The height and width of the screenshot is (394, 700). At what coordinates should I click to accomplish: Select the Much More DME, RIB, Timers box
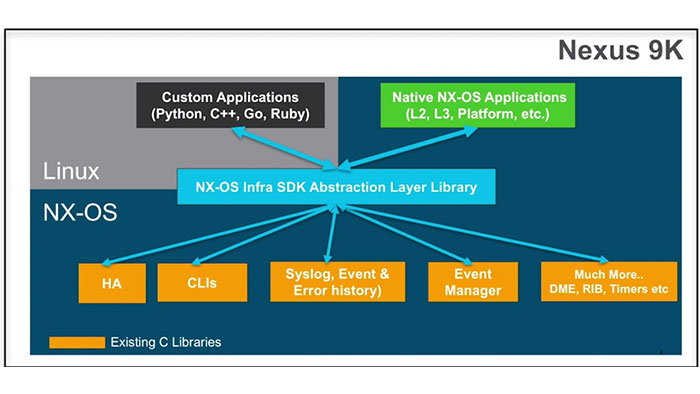(x=609, y=282)
